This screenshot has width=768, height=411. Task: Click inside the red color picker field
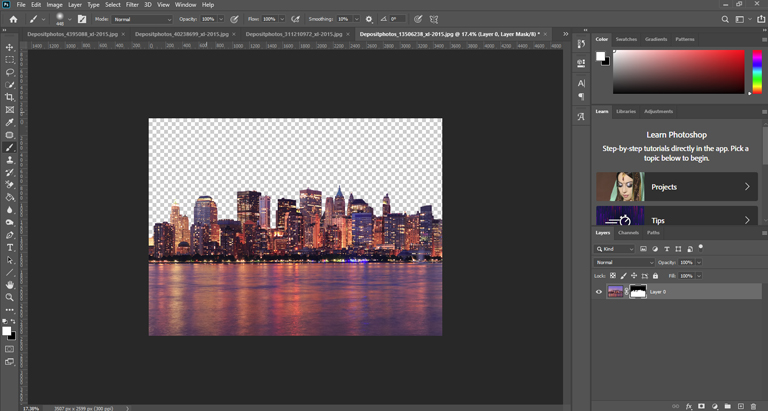coord(678,72)
